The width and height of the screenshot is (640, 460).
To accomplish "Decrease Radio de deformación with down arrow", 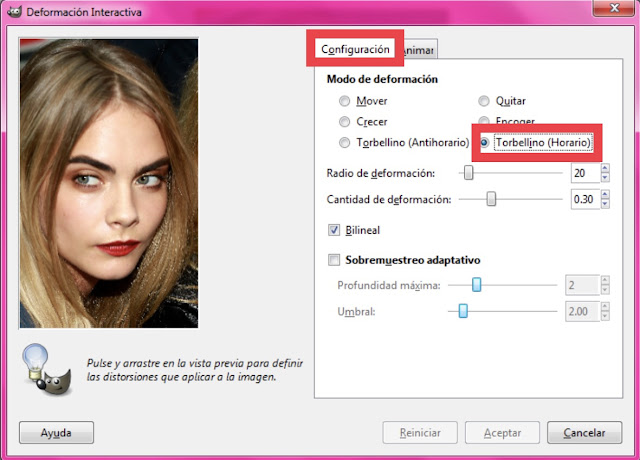I will pos(605,178).
